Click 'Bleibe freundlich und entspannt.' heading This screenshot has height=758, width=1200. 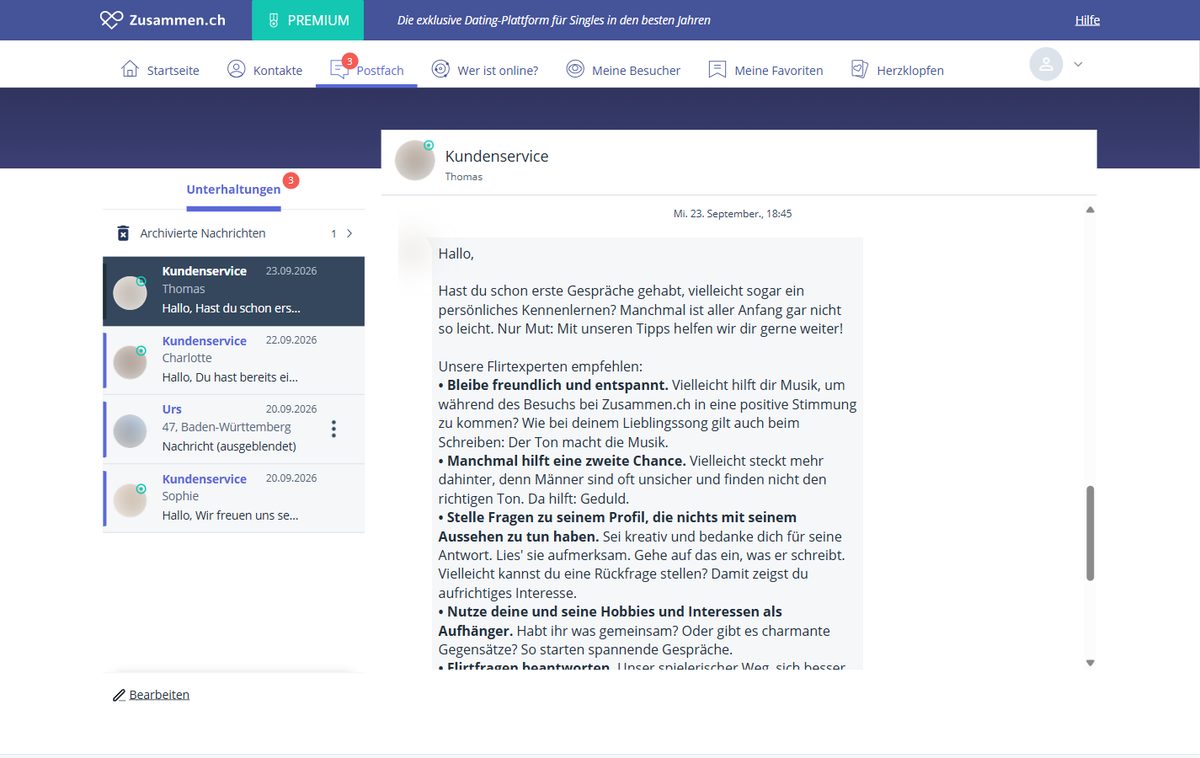(557, 385)
